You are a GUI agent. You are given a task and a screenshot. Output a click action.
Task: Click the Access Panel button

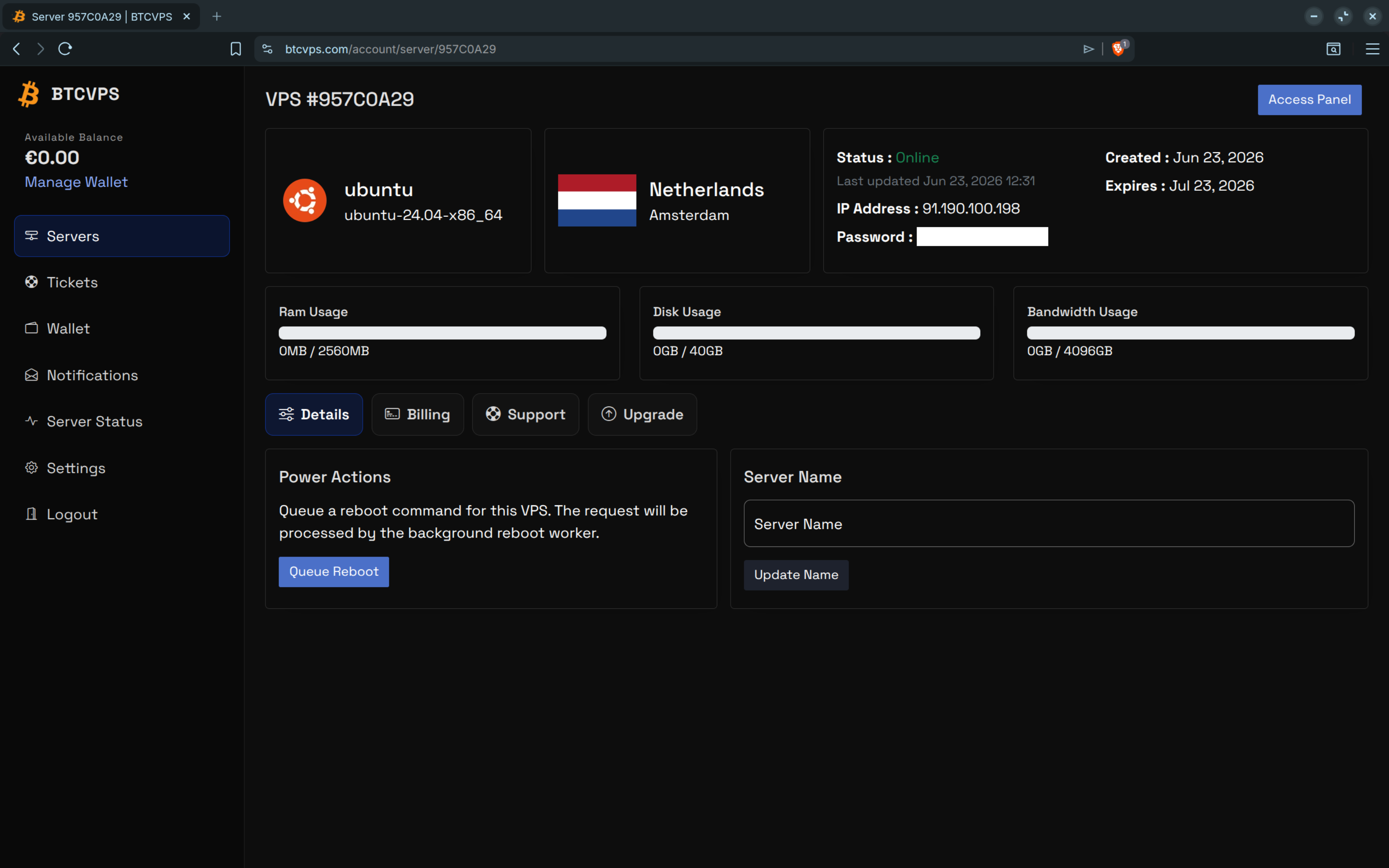pyautogui.click(x=1309, y=100)
